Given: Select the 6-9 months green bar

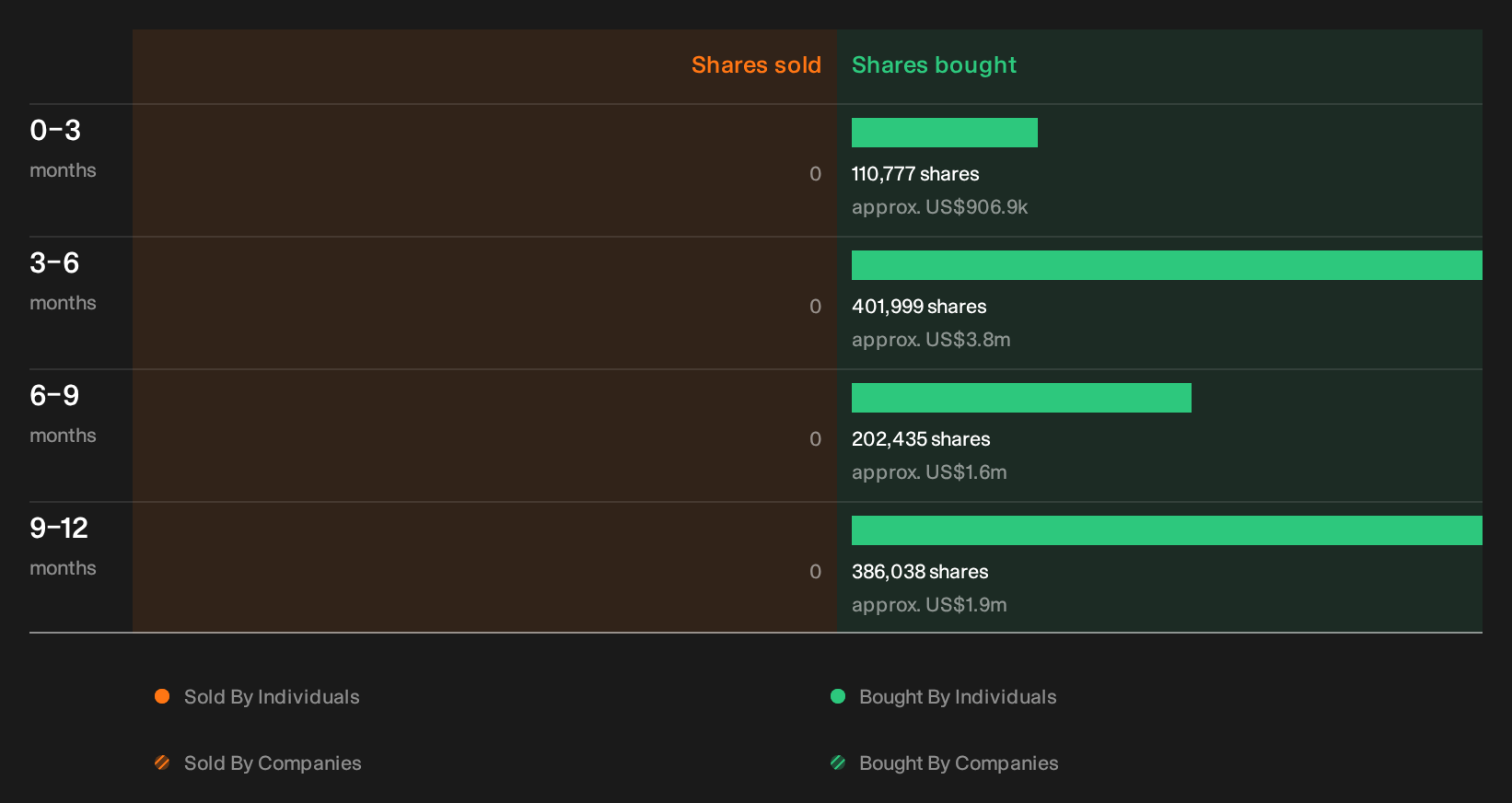Looking at the screenshot, I should (1021, 398).
